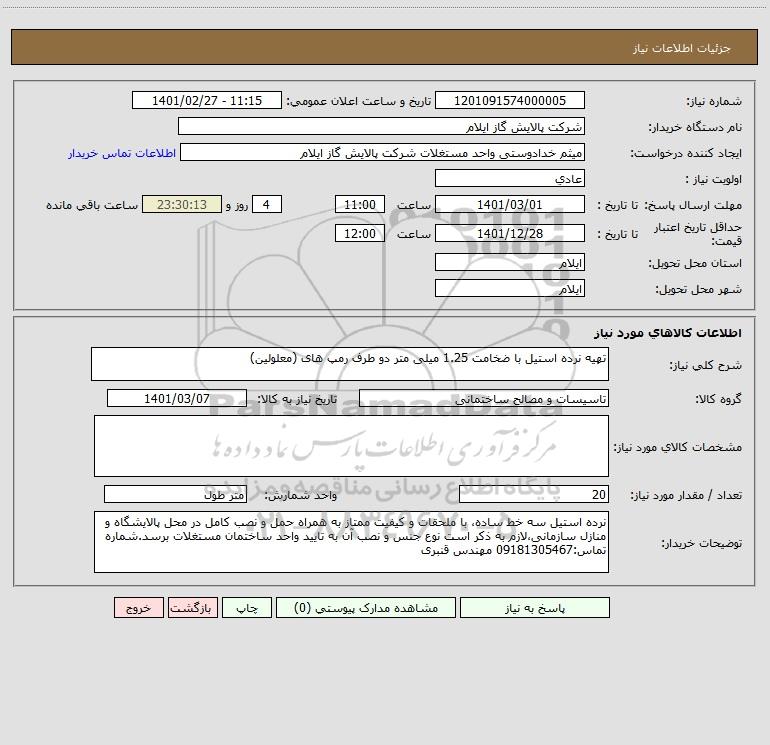Click delivery province field 'ایلام'
770x745 pixels.
tap(510, 263)
